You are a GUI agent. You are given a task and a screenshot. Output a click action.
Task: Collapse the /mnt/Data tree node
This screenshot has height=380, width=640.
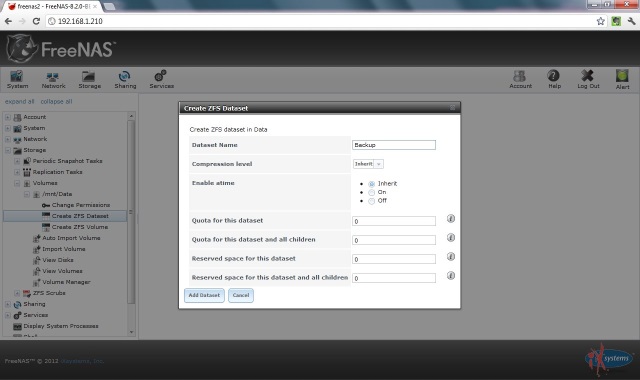(x=27, y=194)
